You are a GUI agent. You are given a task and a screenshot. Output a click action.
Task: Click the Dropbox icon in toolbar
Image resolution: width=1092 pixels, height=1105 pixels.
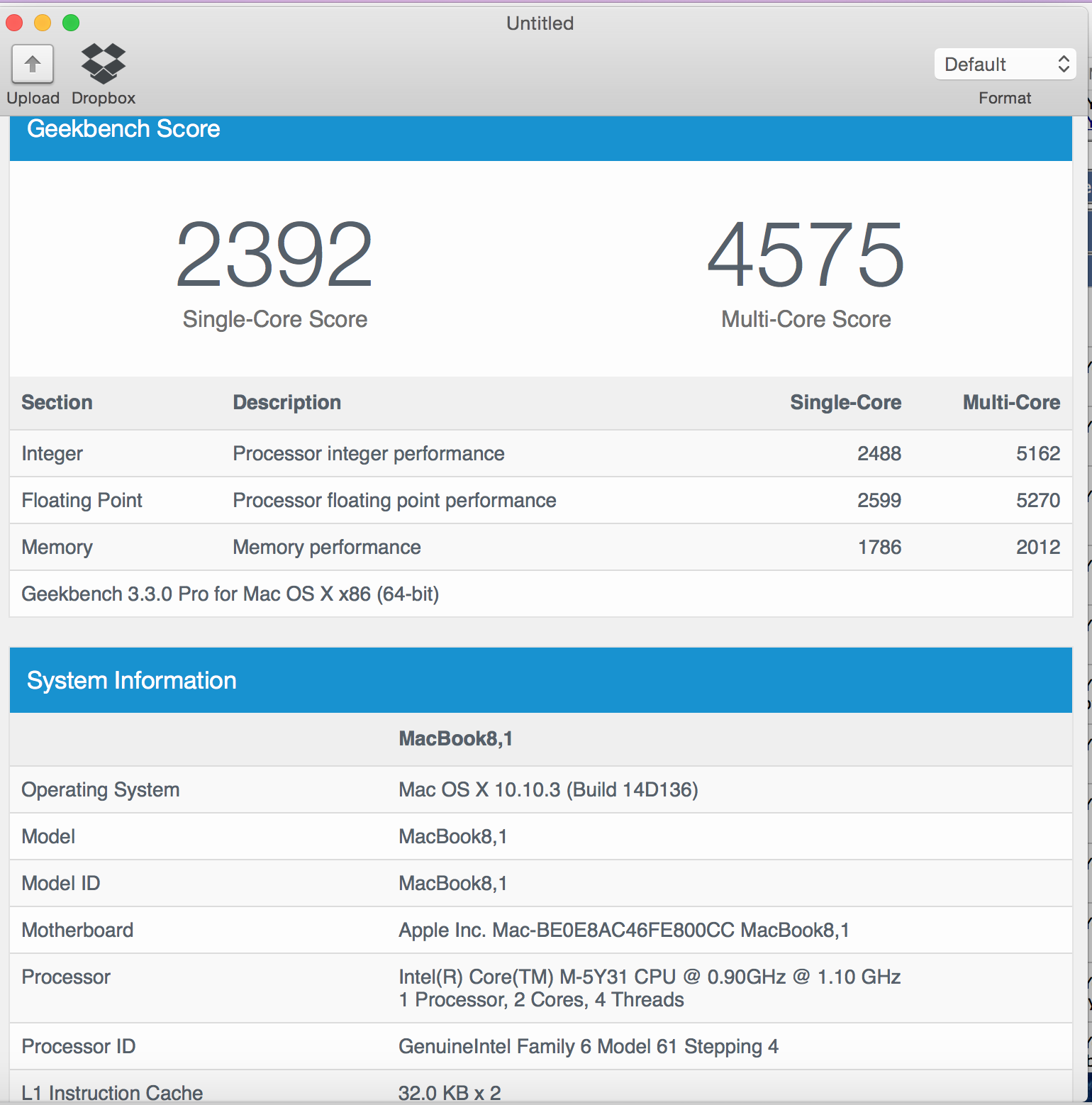[x=104, y=64]
